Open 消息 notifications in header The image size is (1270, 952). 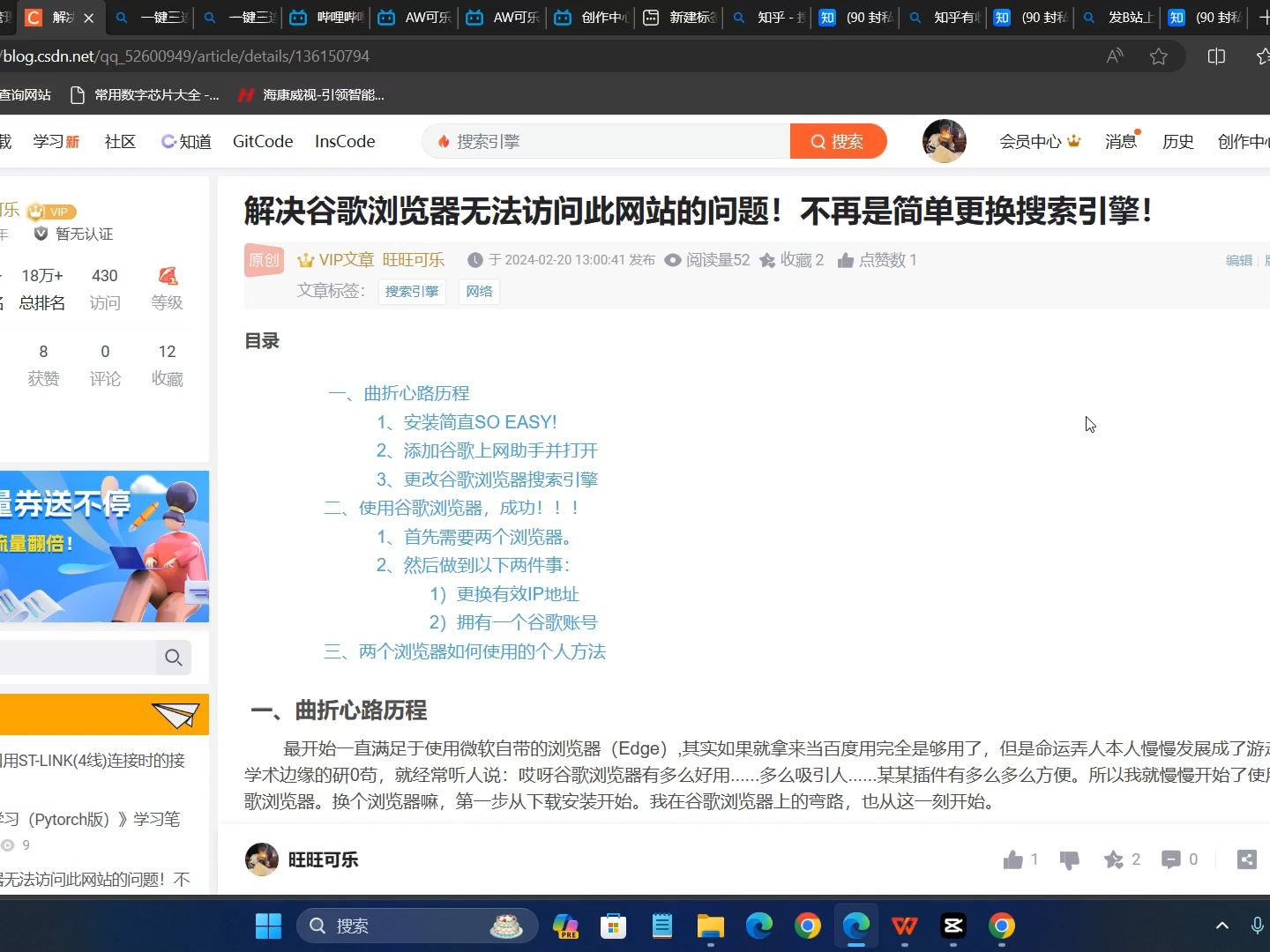[x=1121, y=142]
